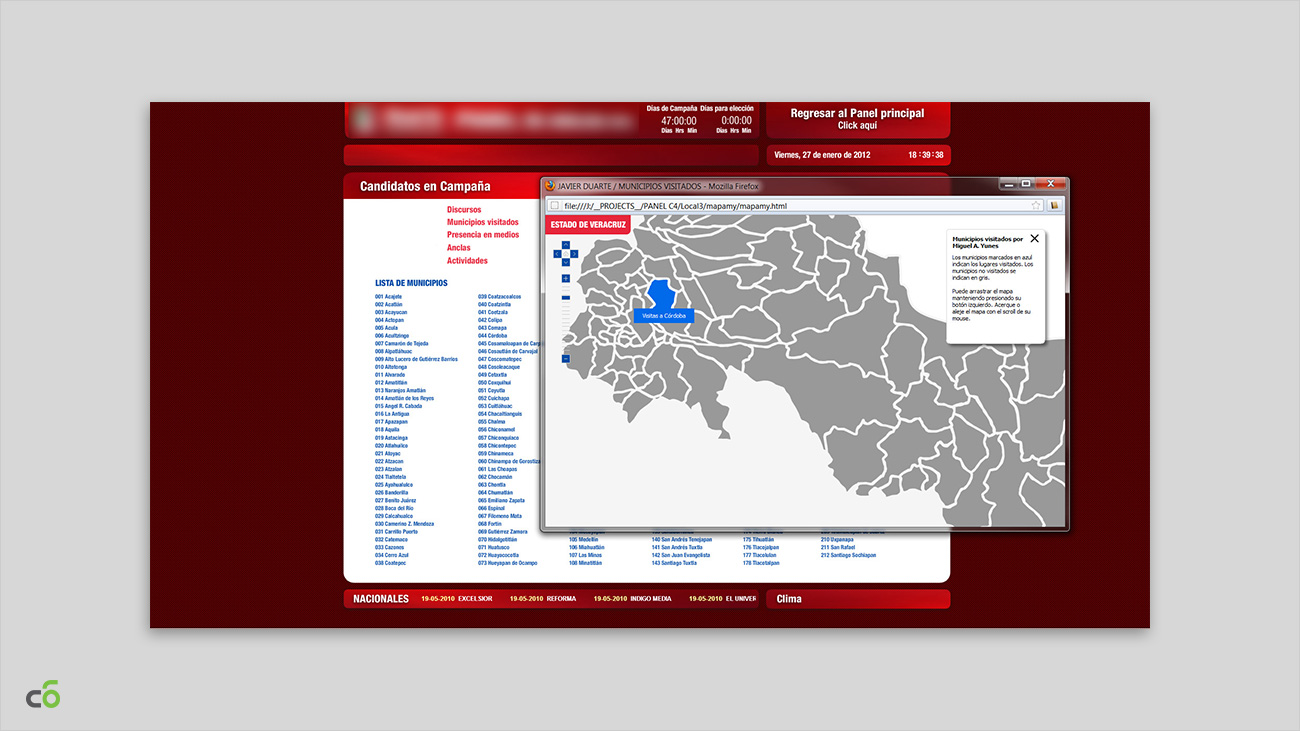The image size is (1300, 731).
Task: Select municipality 001 Acajete from list
Action: tap(389, 297)
